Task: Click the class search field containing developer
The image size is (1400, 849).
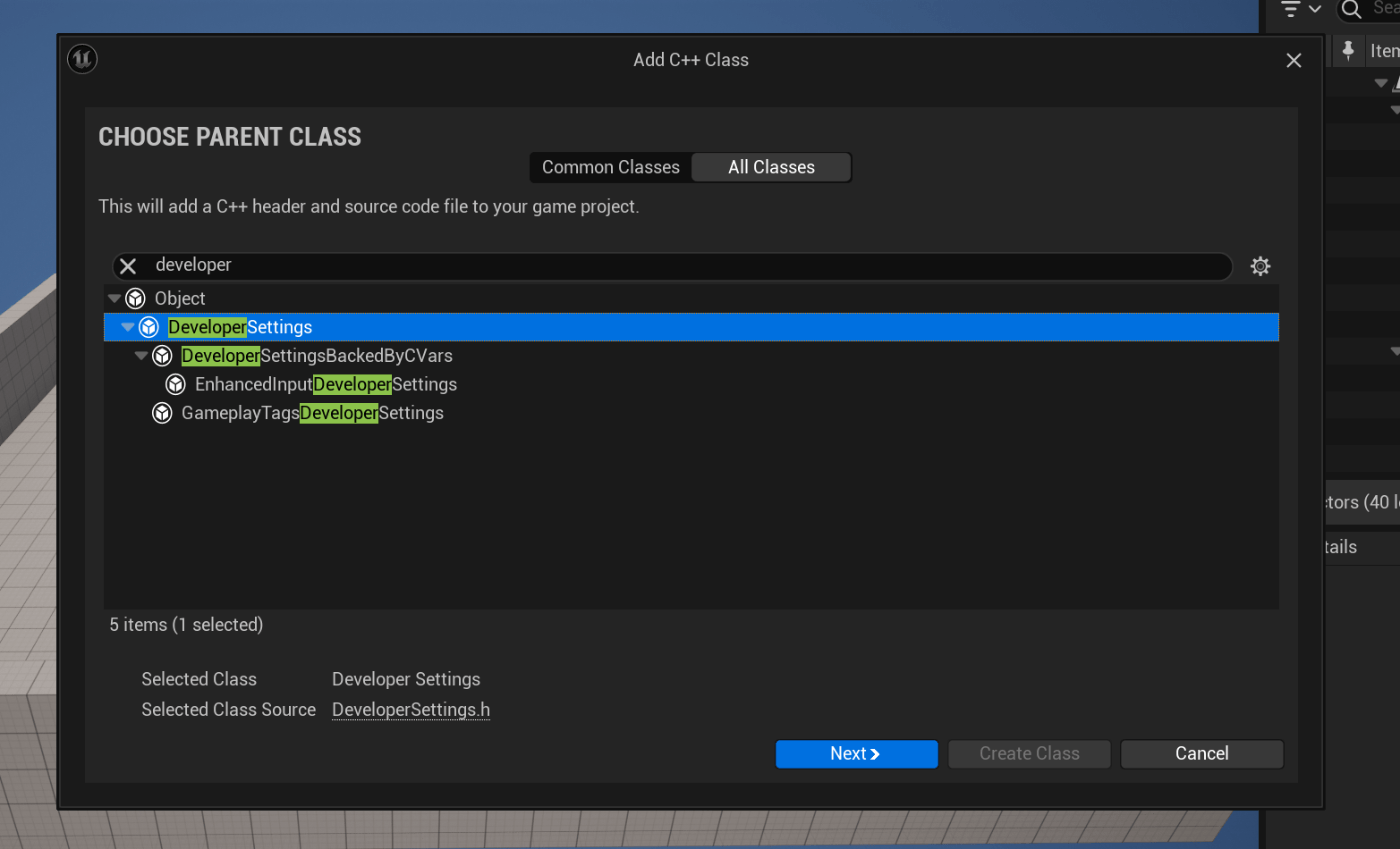Action: click(x=672, y=266)
